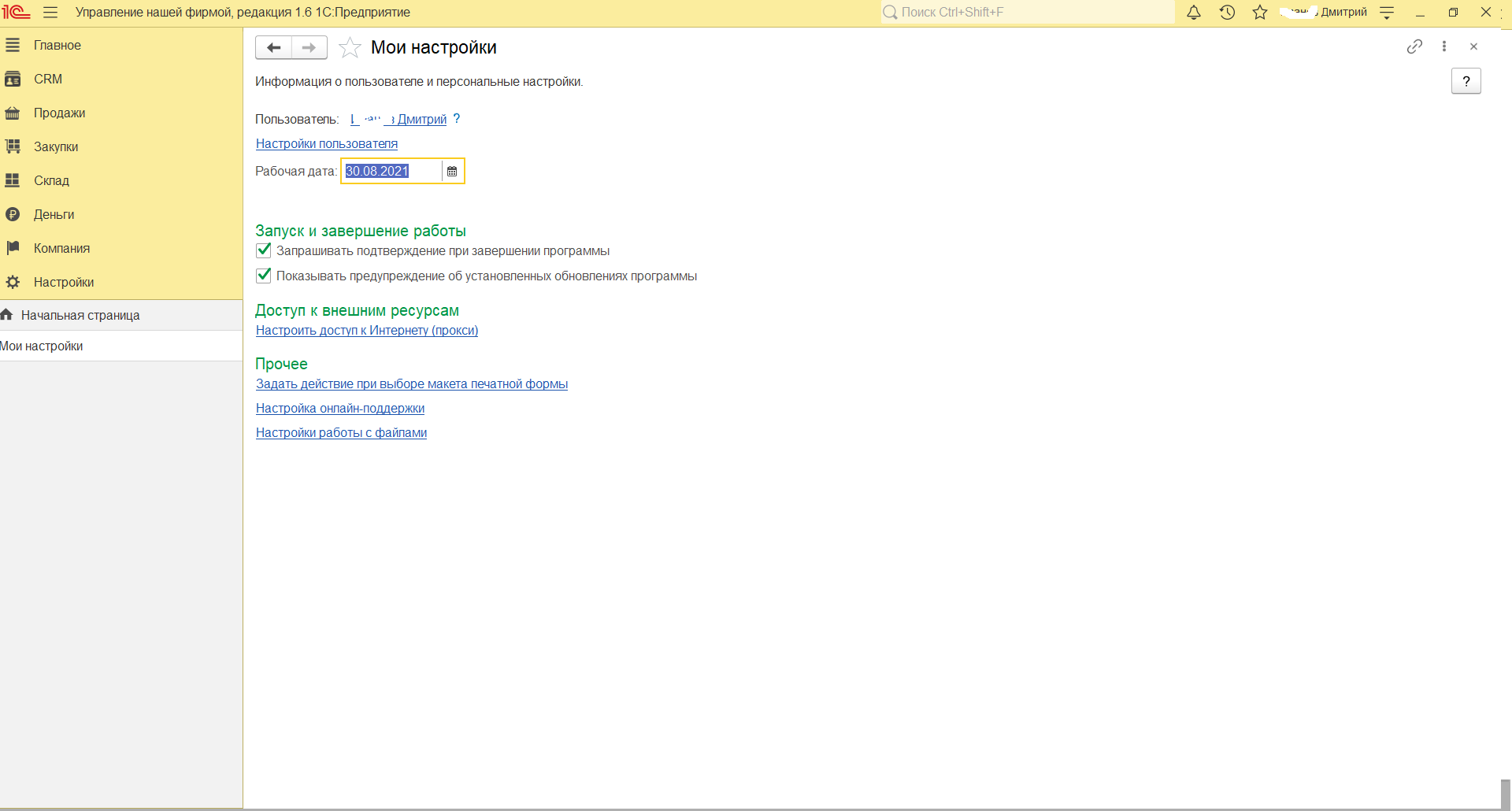Select the Мои настройки open tab
The image size is (1512, 811).
[x=121, y=346]
